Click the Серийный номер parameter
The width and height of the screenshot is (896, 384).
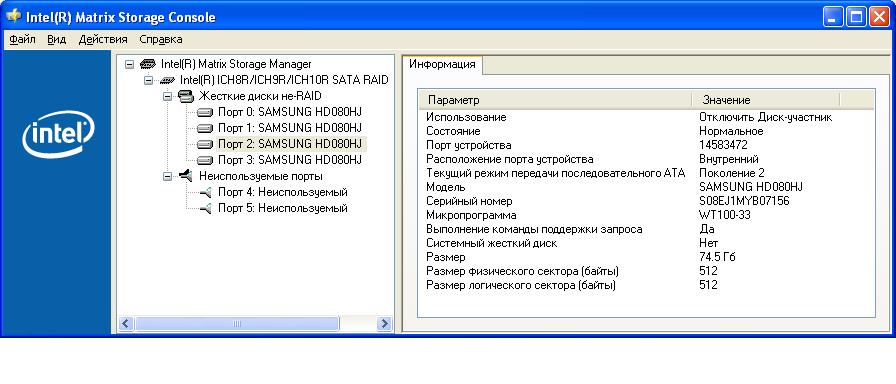(x=469, y=201)
